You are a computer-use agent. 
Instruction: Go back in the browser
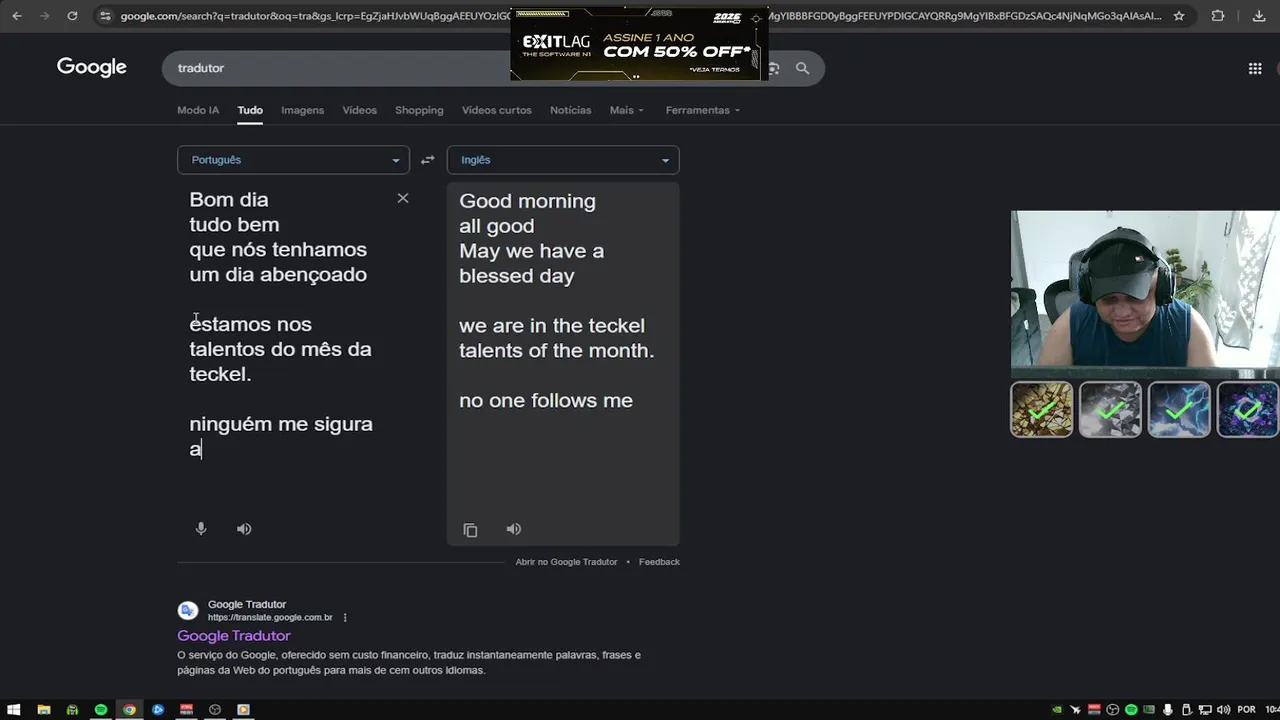16,16
